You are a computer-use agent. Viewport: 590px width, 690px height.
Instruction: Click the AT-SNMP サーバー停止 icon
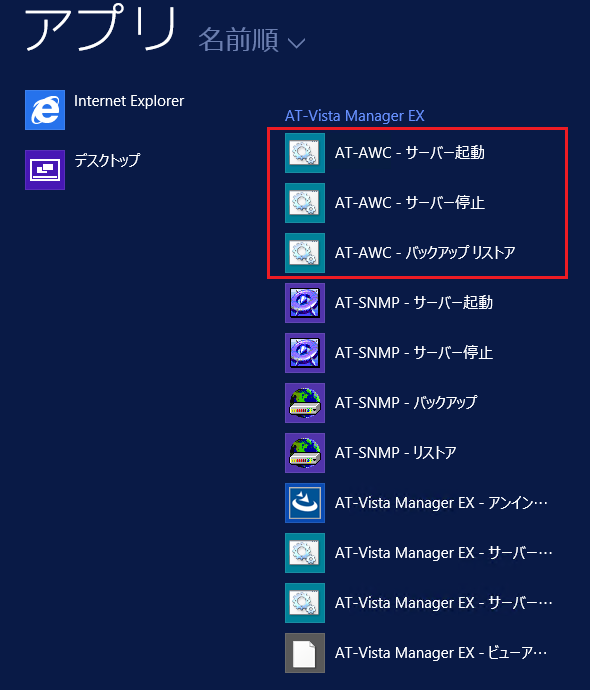click(x=305, y=353)
